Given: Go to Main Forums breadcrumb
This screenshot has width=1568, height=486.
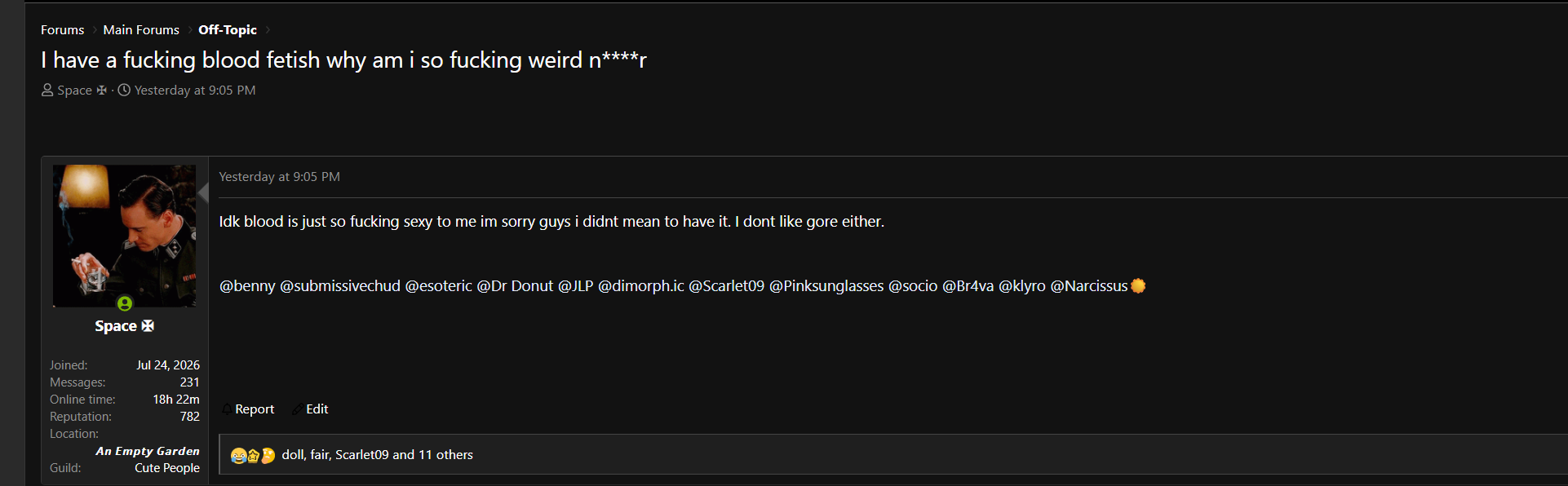Looking at the screenshot, I should click(141, 29).
